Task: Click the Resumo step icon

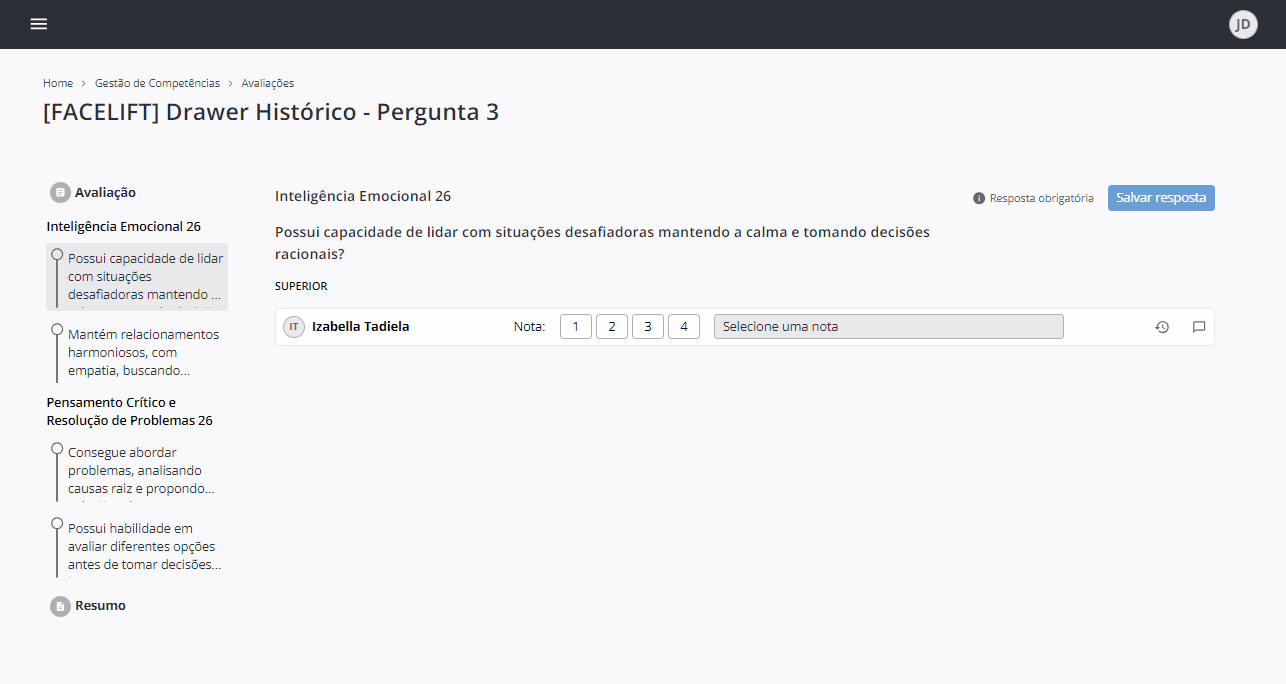Action: [59, 606]
